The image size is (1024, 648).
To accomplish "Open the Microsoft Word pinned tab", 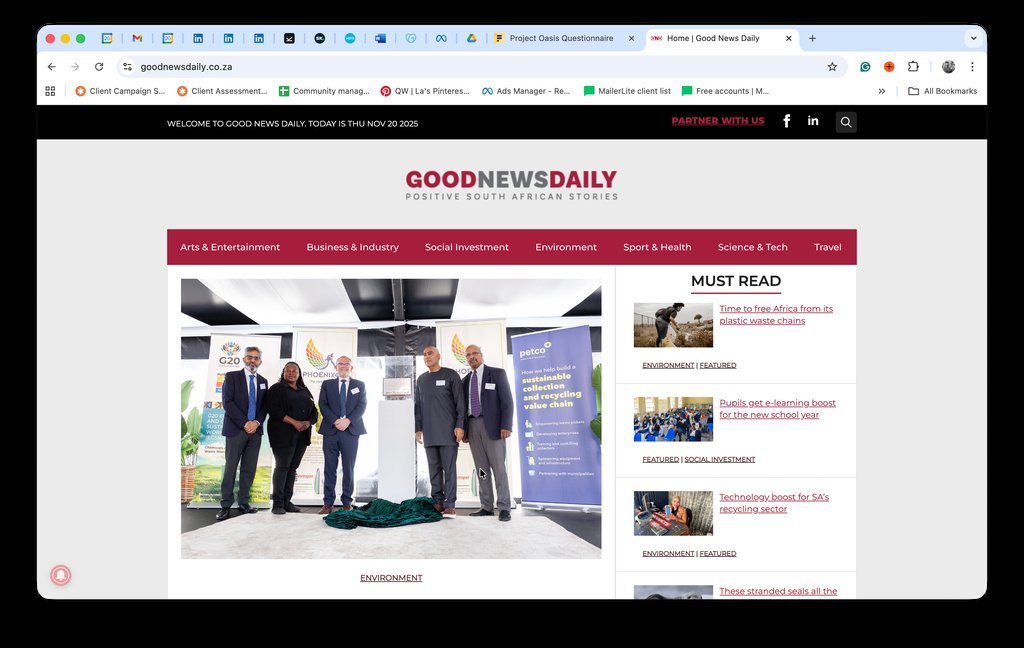I will (380, 39).
